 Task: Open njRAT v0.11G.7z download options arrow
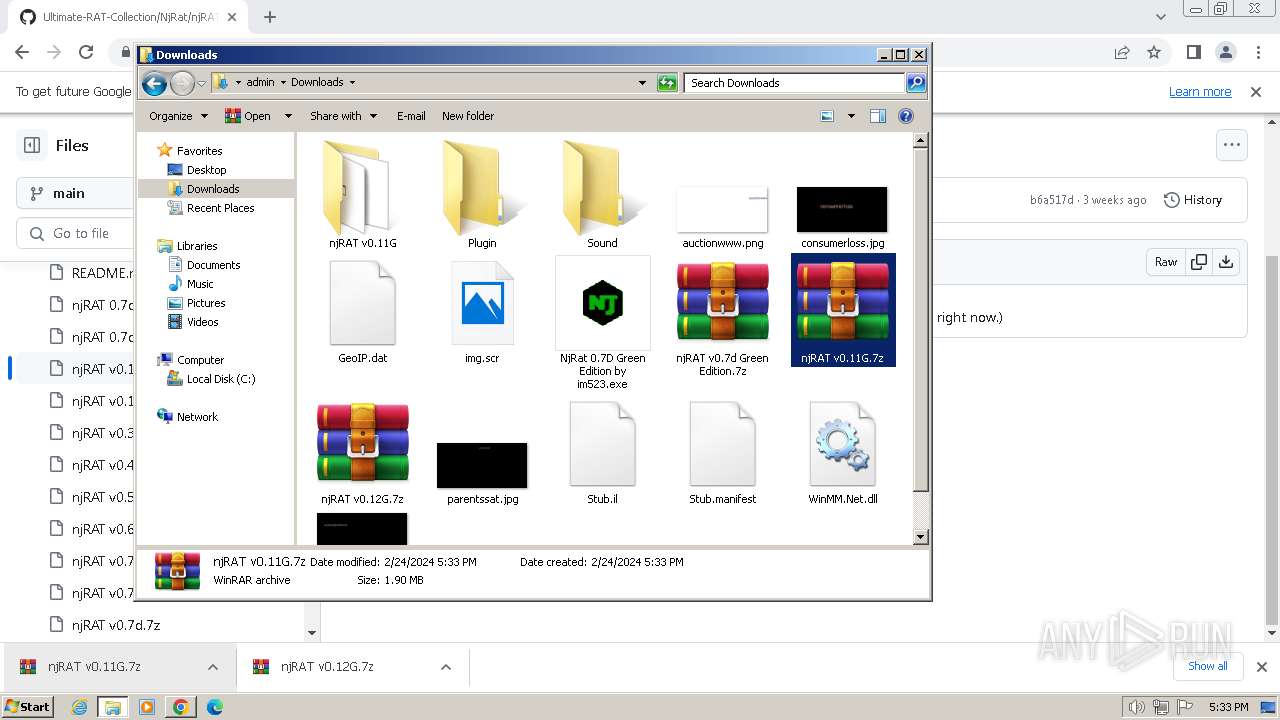coord(212,667)
